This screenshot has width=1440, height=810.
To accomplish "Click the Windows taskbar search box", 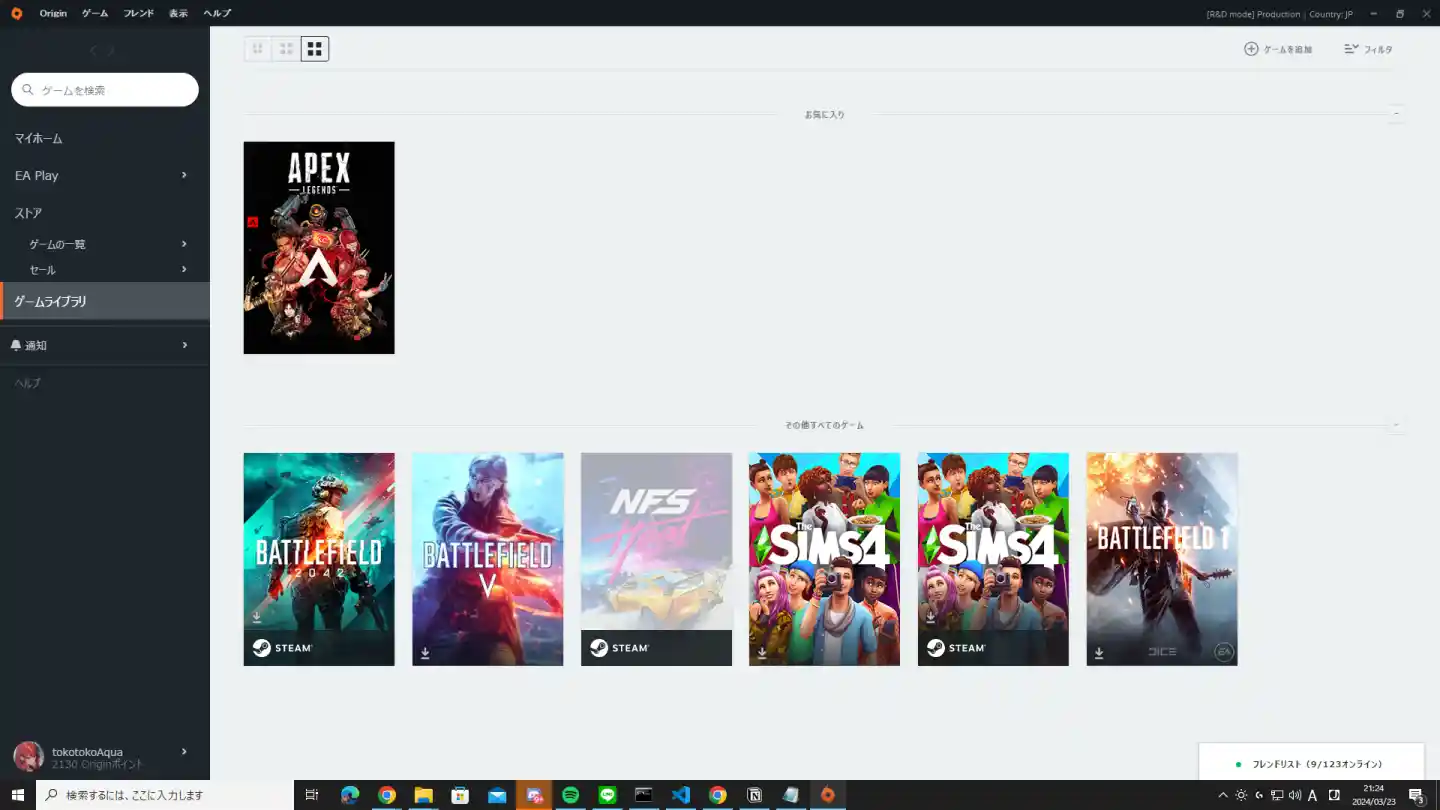I will pos(165,795).
